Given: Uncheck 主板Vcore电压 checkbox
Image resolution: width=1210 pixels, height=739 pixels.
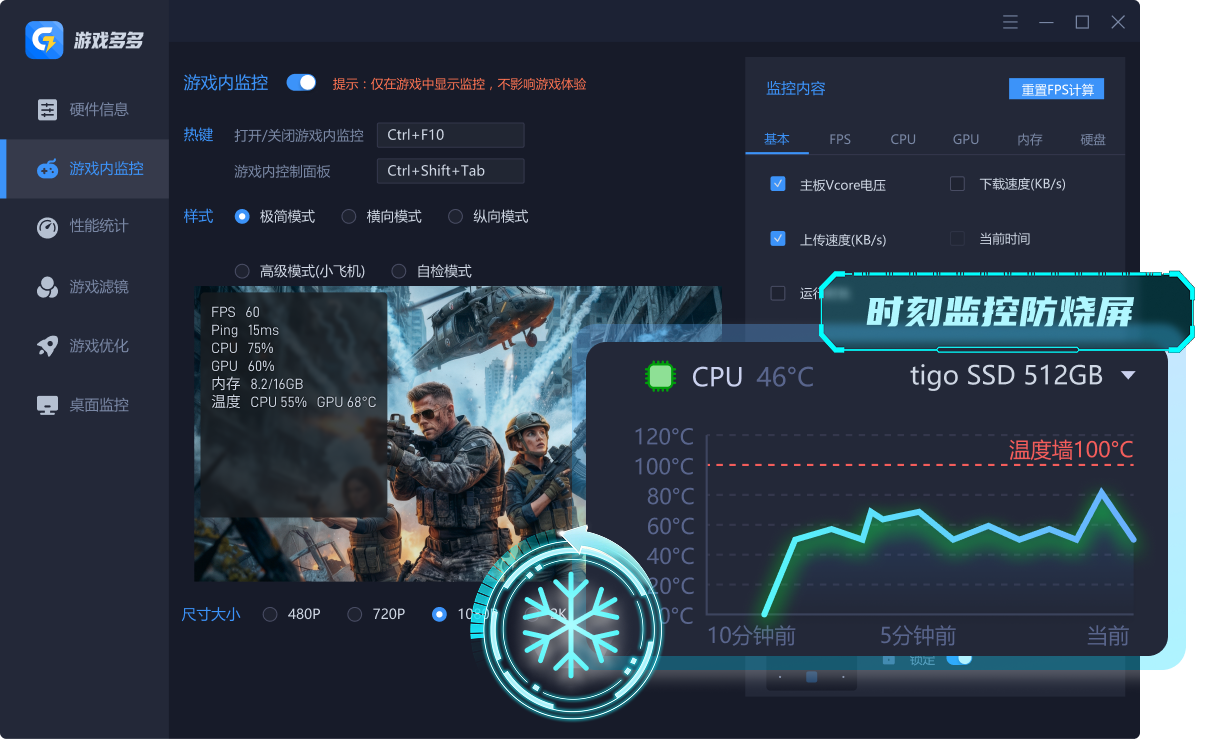Looking at the screenshot, I should coord(778,184).
